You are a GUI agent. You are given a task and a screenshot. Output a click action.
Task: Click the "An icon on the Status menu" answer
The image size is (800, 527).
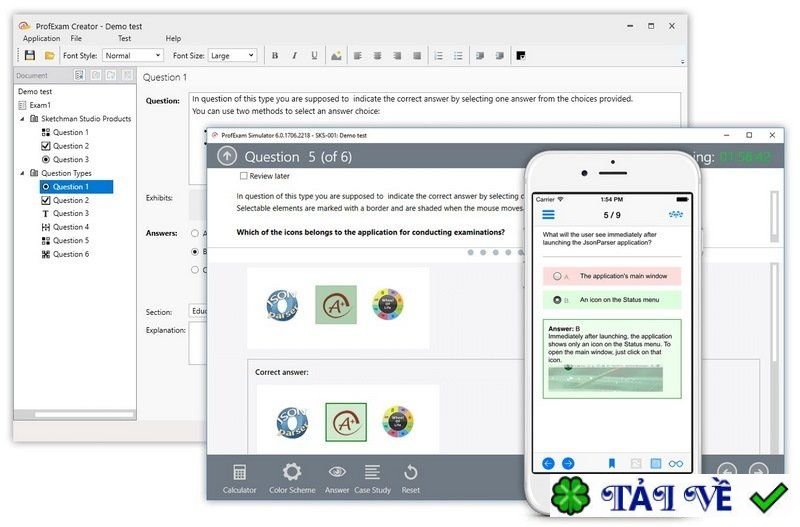click(612, 300)
